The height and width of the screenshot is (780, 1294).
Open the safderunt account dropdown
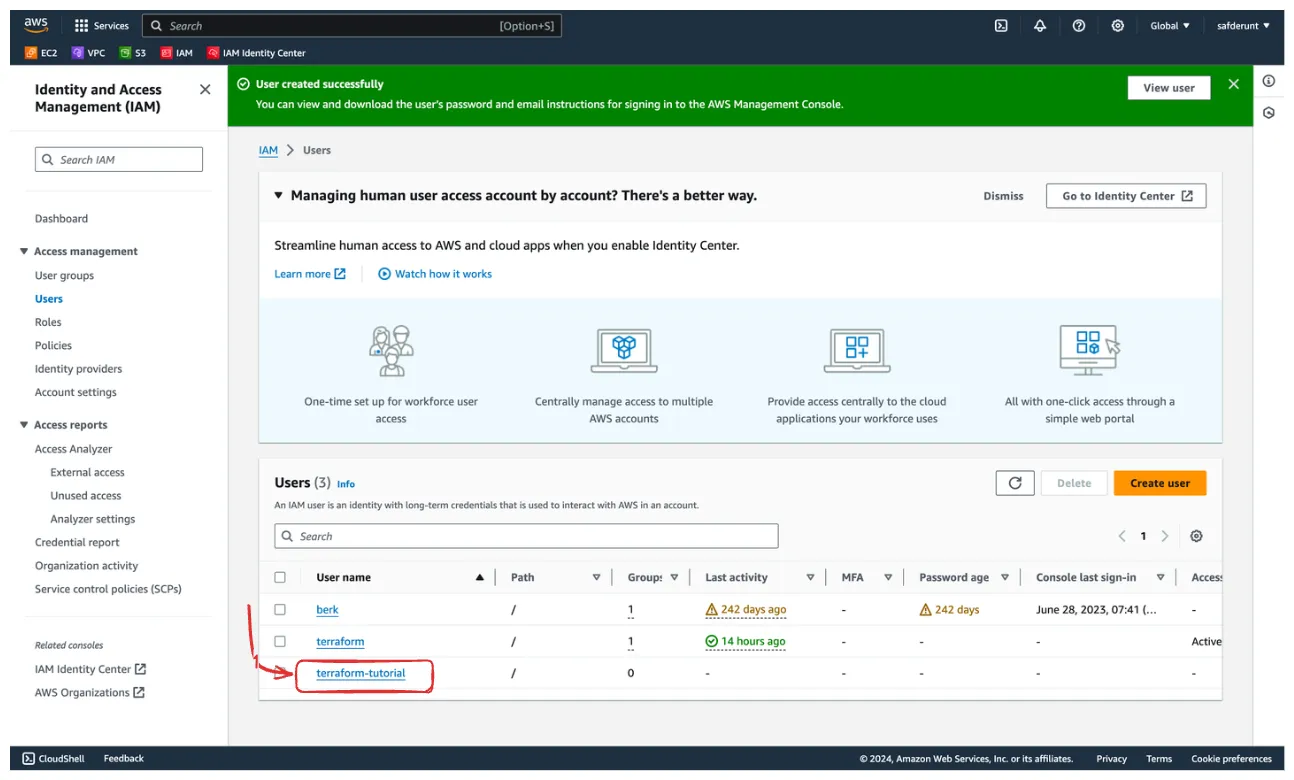coord(1242,26)
